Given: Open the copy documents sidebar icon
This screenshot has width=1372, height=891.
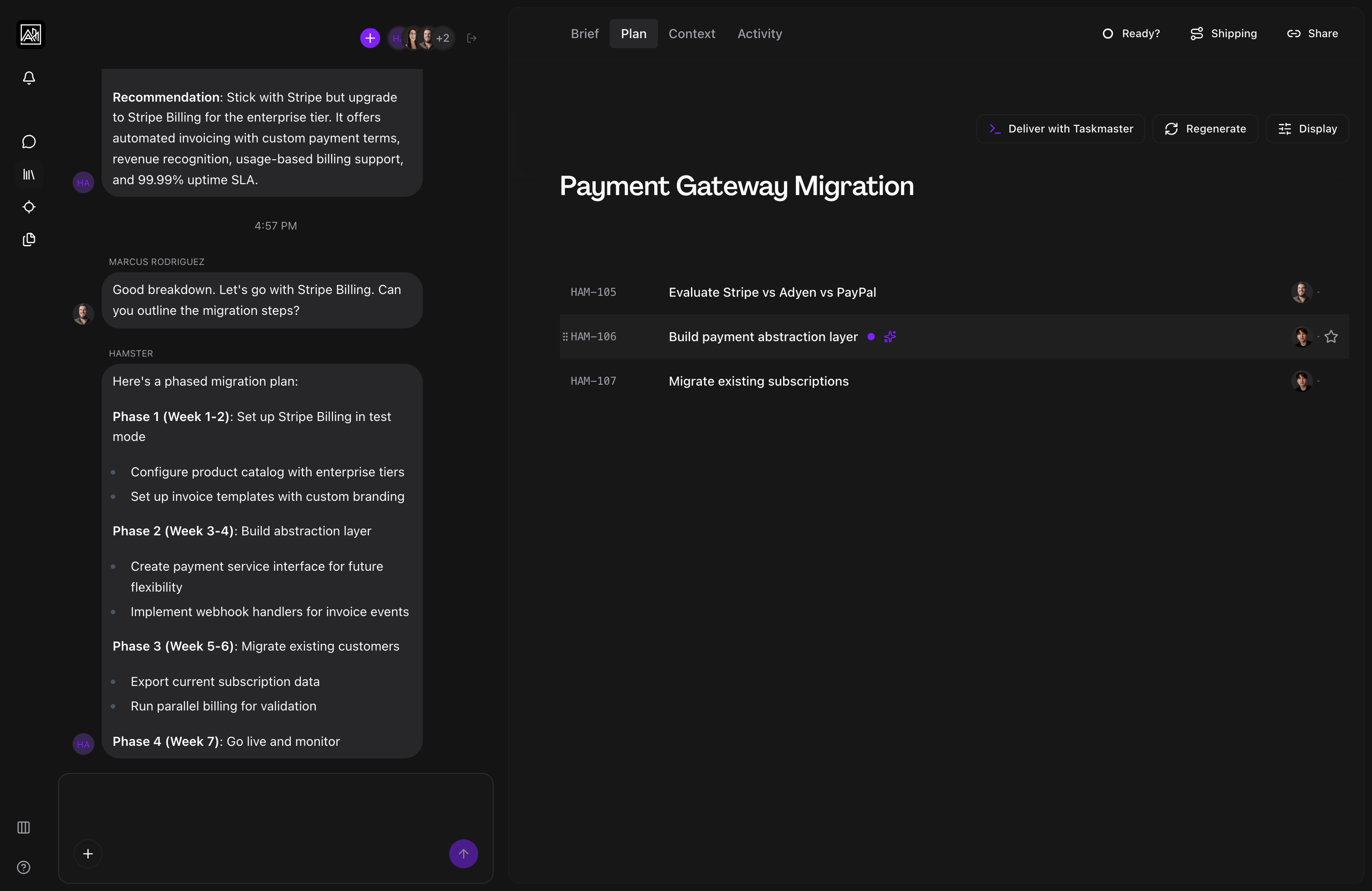Looking at the screenshot, I should 29,240.
